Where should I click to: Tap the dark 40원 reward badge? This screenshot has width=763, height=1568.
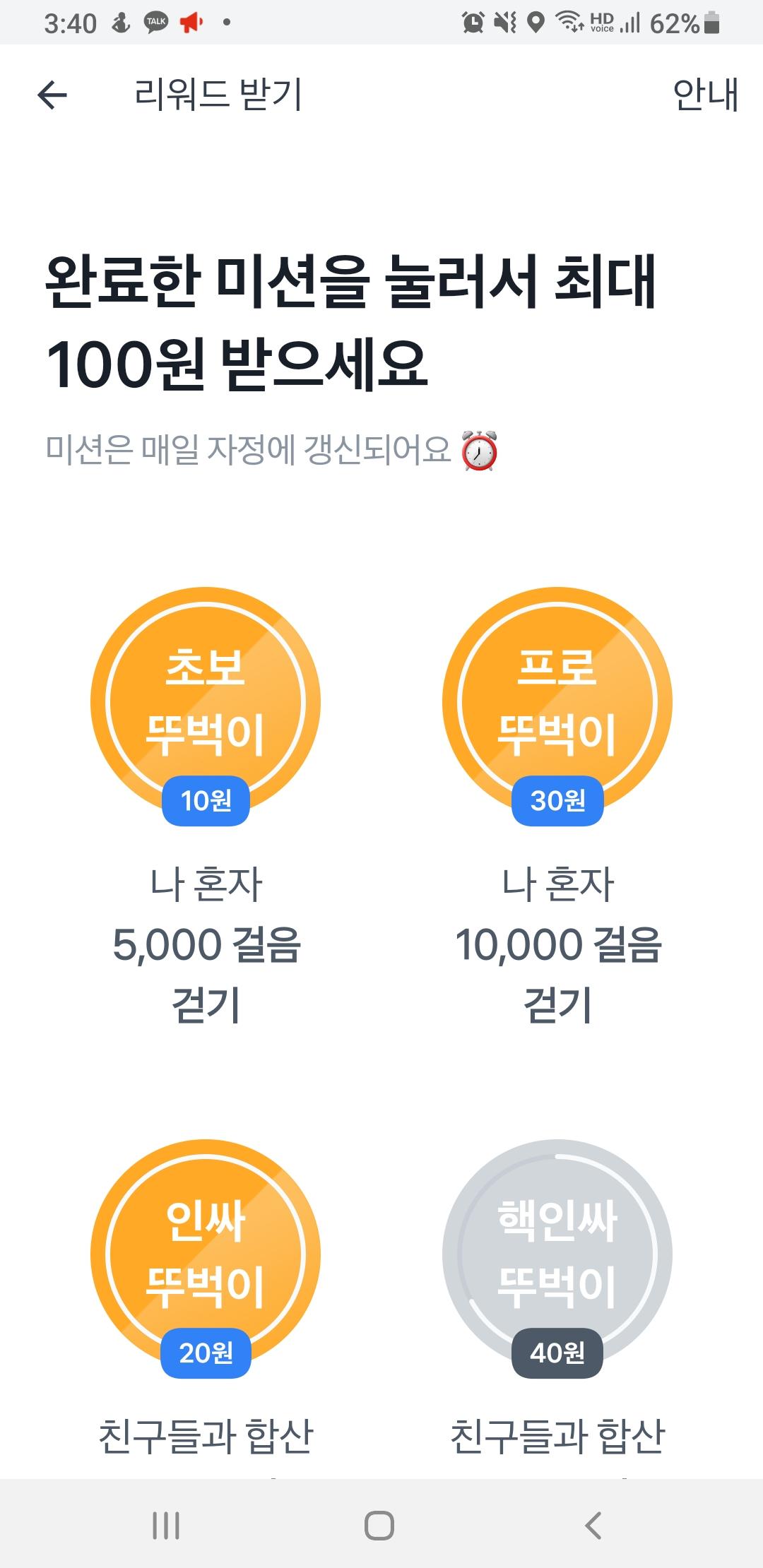tap(557, 1353)
